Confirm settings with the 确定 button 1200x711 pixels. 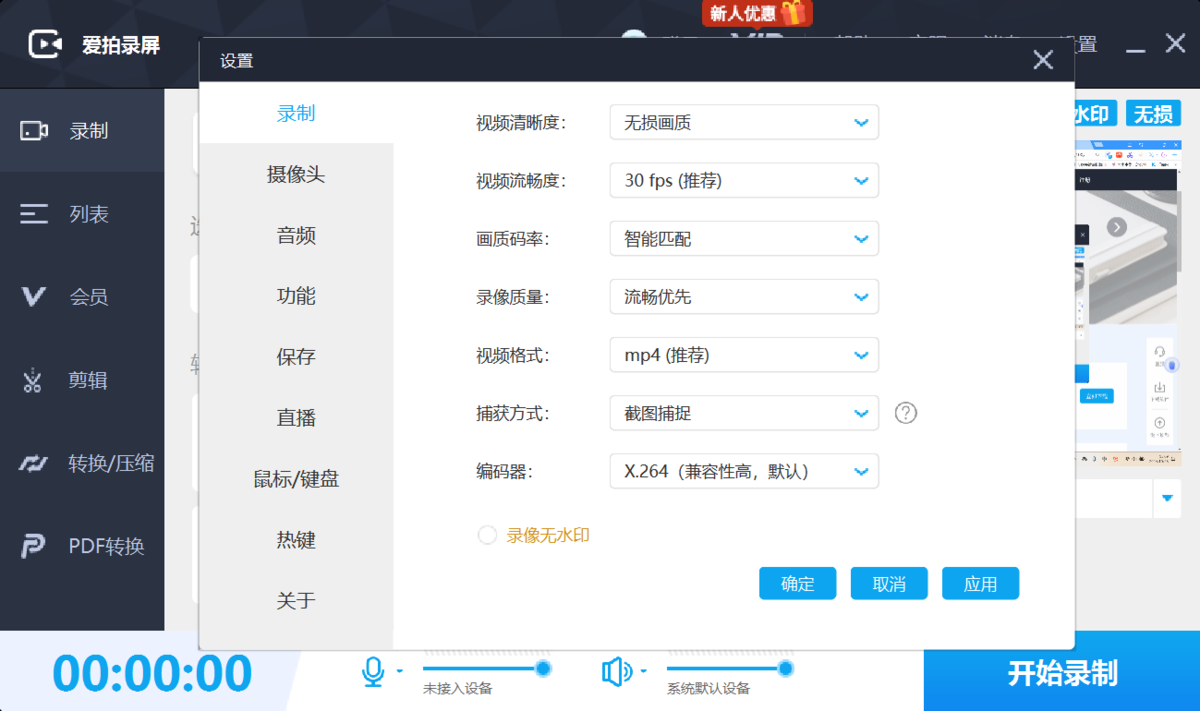tap(797, 583)
